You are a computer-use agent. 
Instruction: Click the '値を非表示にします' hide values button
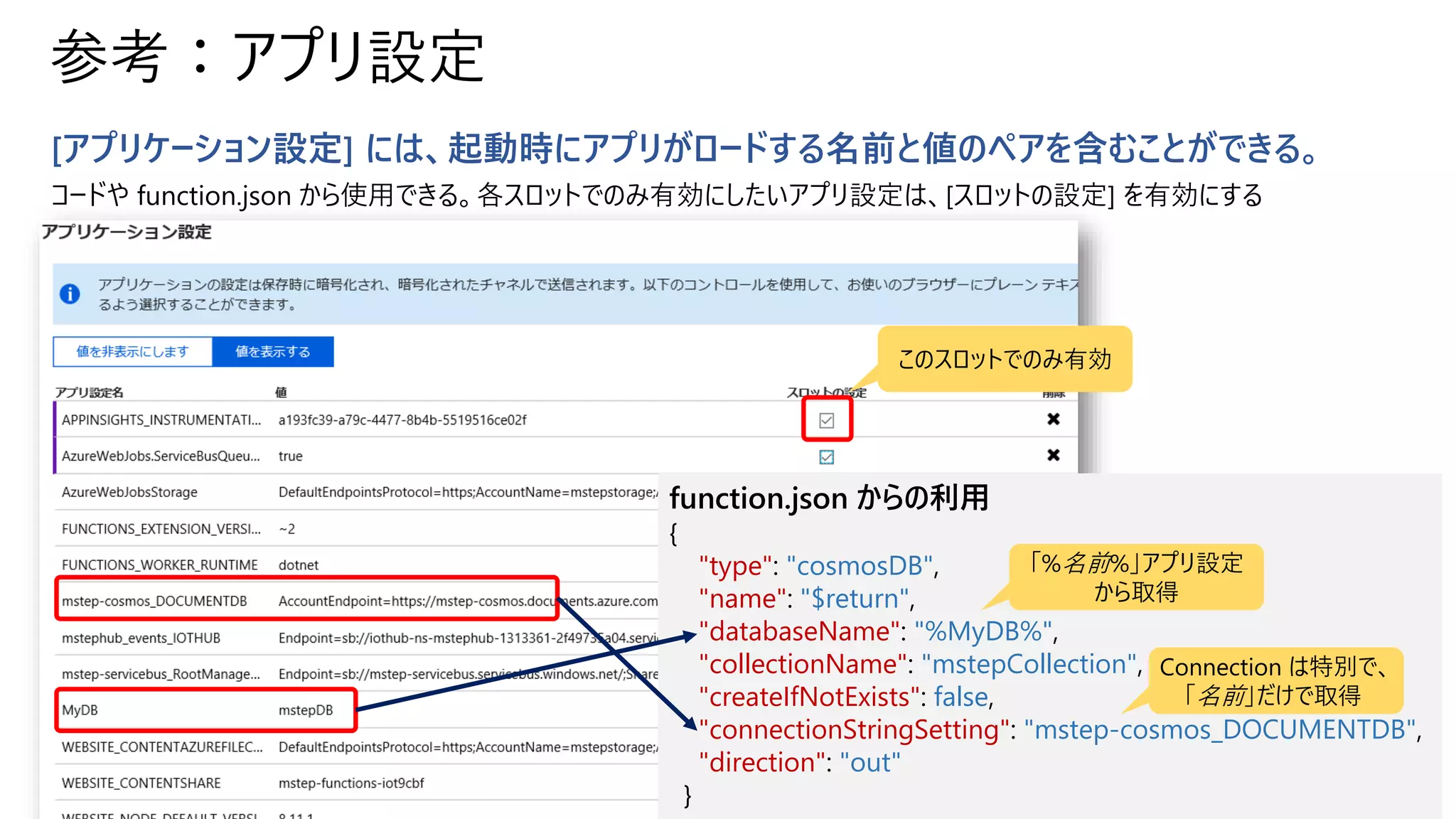[132, 352]
